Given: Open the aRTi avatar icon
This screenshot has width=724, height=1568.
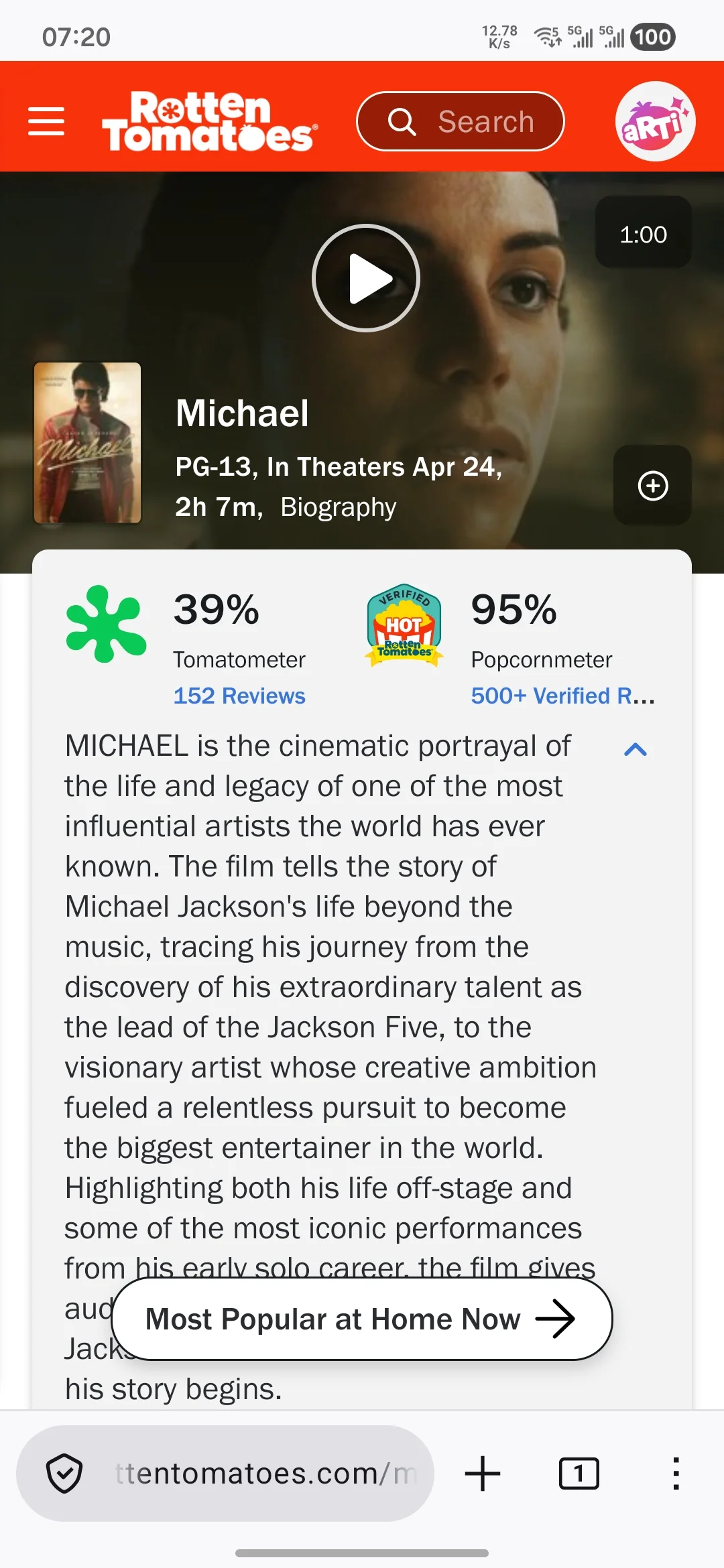Looking at the screenshot, I should click(655, 121).
